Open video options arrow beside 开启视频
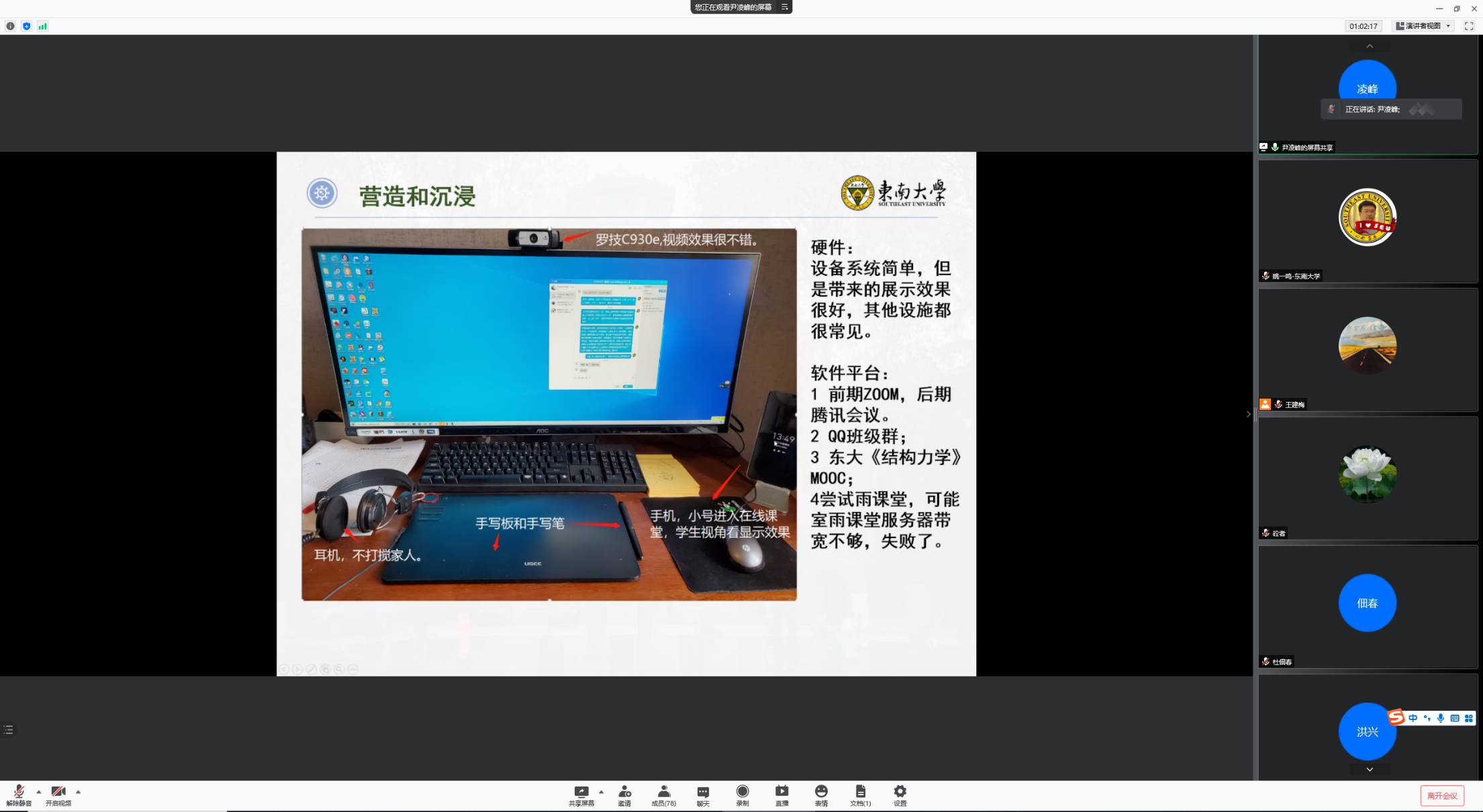 78,792
